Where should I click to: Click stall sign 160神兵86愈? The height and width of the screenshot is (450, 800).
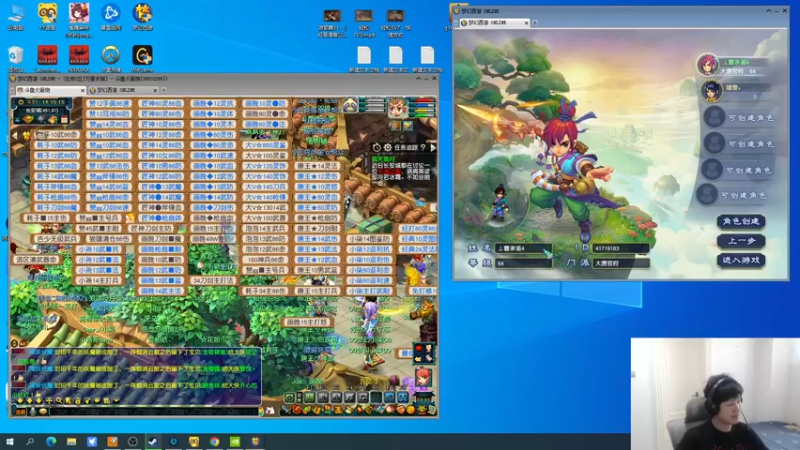265,260
